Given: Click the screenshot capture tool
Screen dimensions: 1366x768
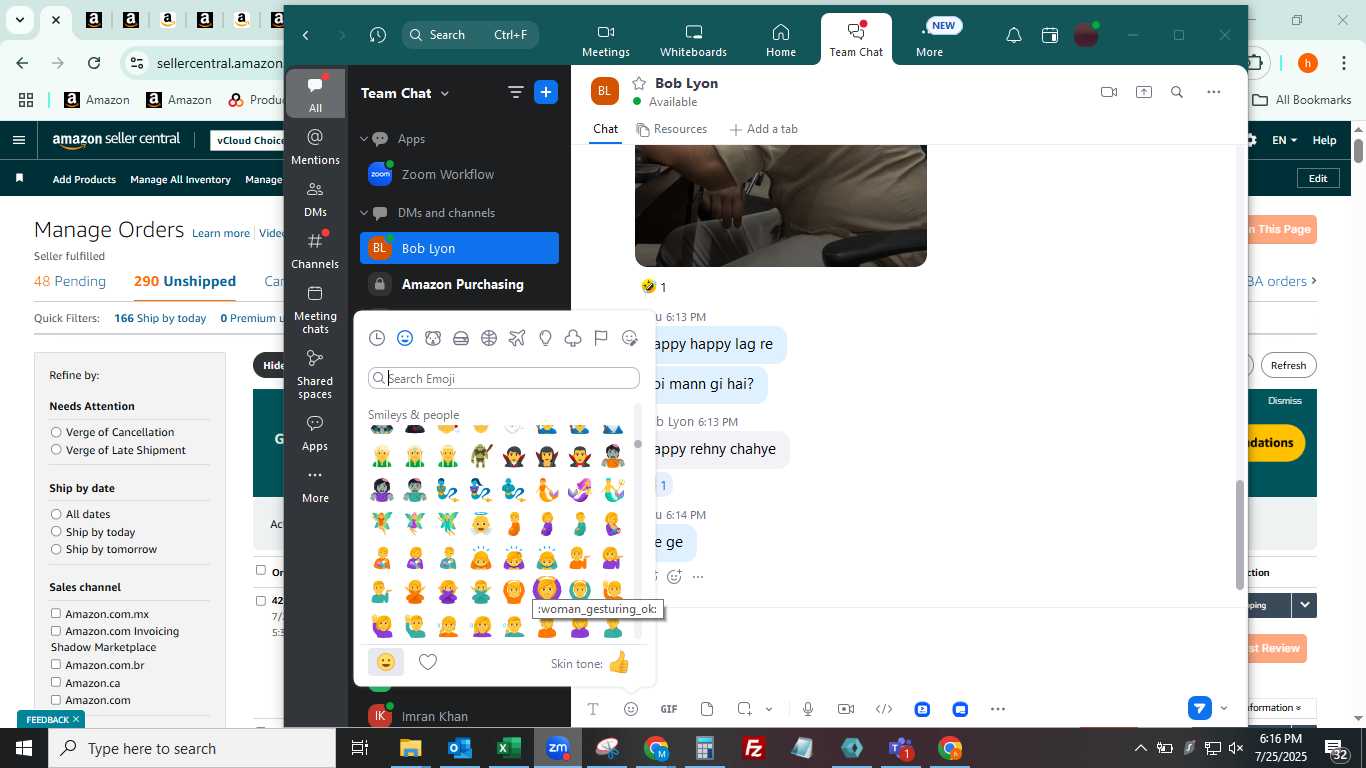Looking at the screenshot, I should pyautogui.click(x=745, y=709).
